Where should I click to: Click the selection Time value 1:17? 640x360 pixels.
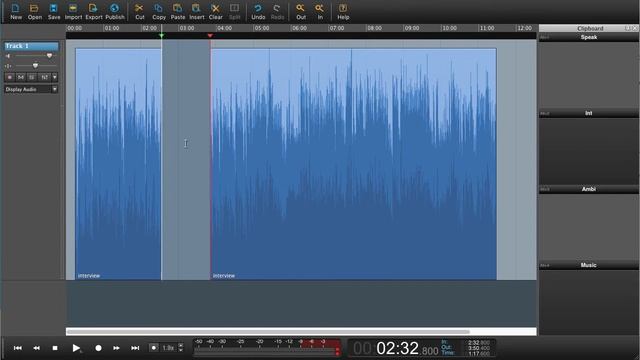478,353
